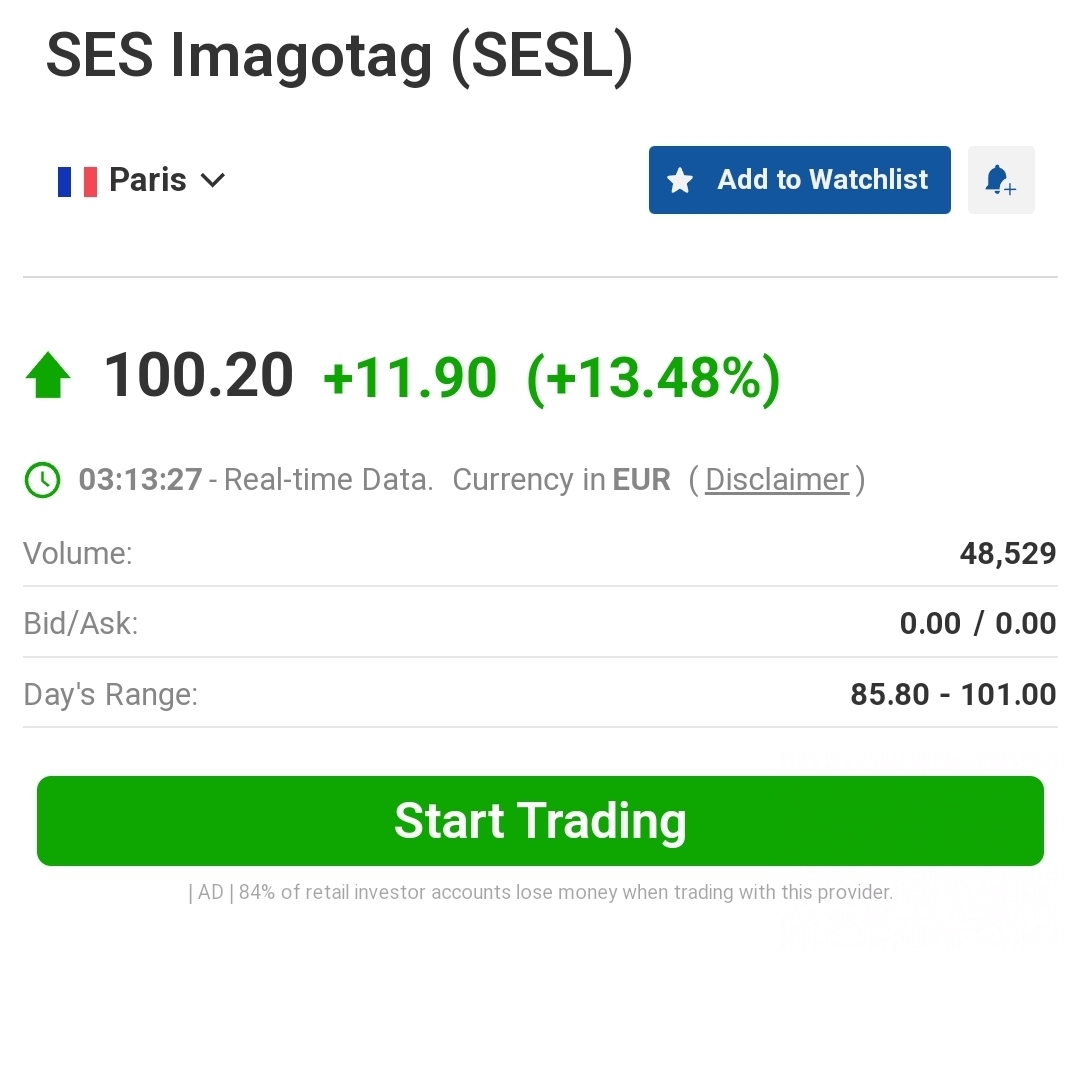This screenshot has height=1087, width=1080.
Task: Tap the green Start Trading button
Action: pyautogui.click(x=540, y=821)
